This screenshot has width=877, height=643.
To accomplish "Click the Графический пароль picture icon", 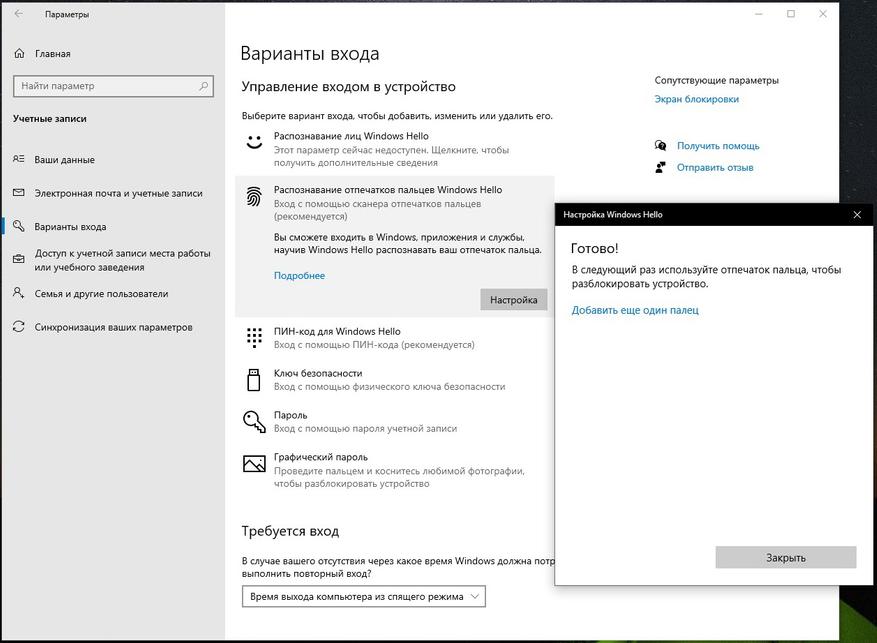I will click(254, 463).
